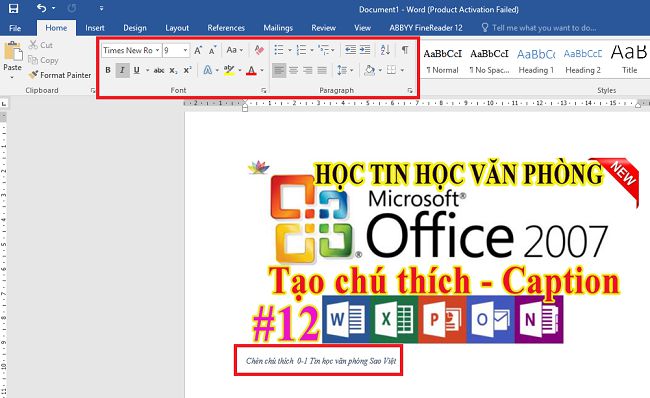650x398 pixels.
Task: Decrease font size with Shrink Font icon
Action: [x=212, y=50]
